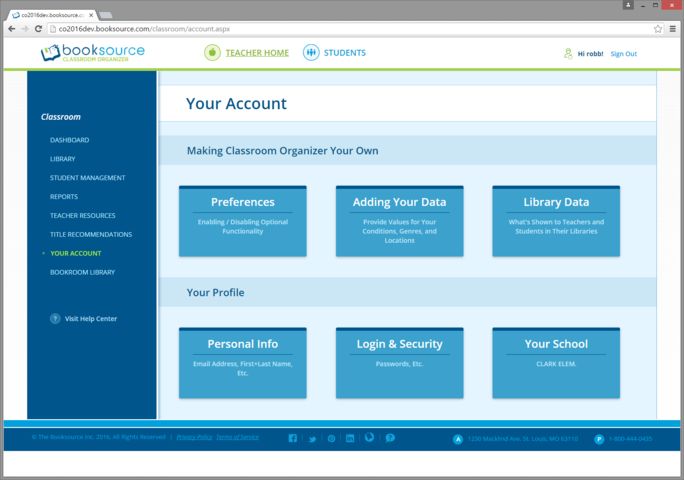Click the question mark Help Center icon
The width and height of the screenshot is (684, 480).
(55, 319)
